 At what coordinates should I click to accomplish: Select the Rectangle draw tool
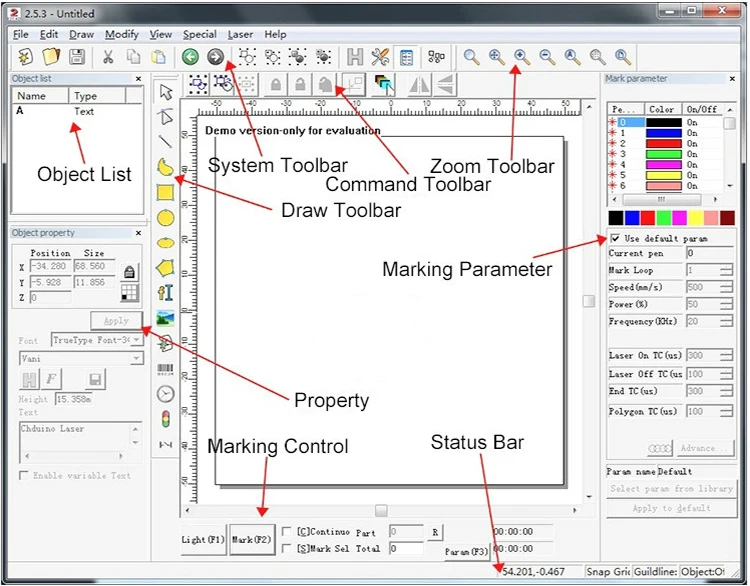pyautogui.click(x=165, y=192)
